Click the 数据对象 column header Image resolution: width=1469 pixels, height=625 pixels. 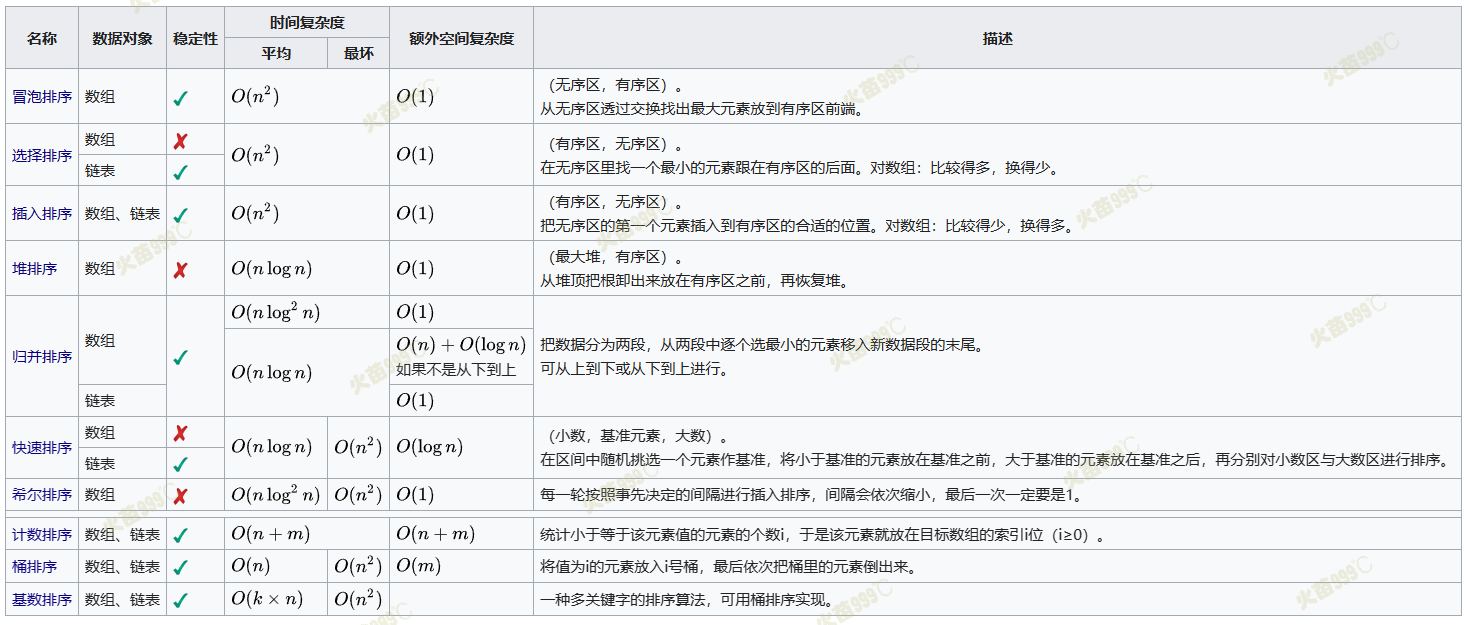pyautogui.click(x=122, y=38)
